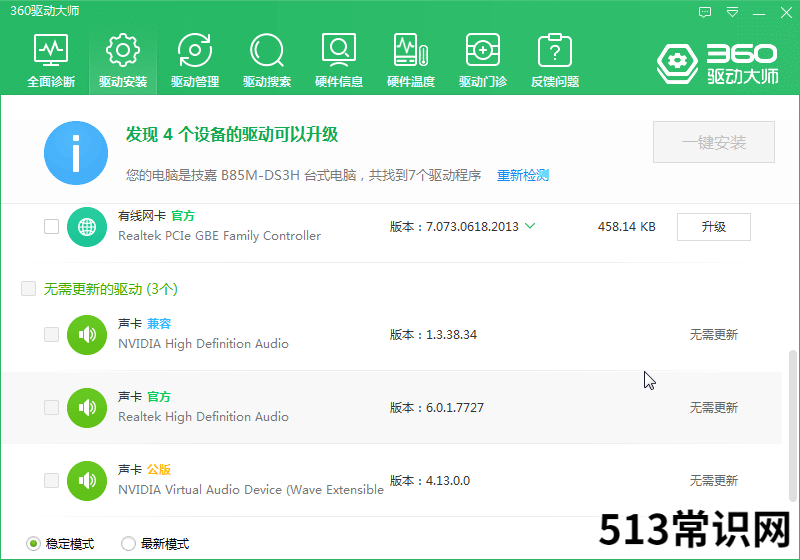Viewport: 800px width, 560px height.
Task: Click the 兼容 tag on NVIDIA HD Audio
Action: [159, 324]
